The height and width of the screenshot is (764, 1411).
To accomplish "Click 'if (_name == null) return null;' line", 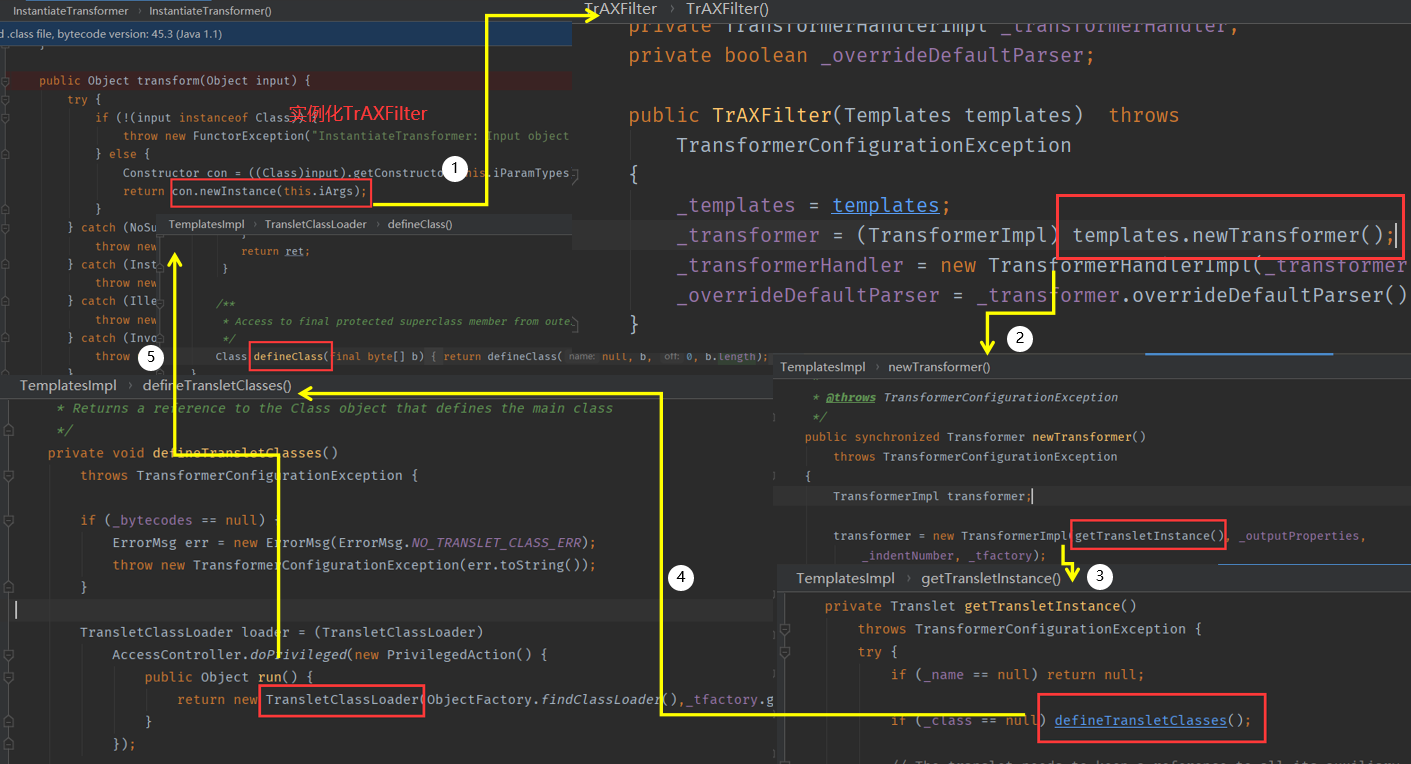I will (1017, 675).
